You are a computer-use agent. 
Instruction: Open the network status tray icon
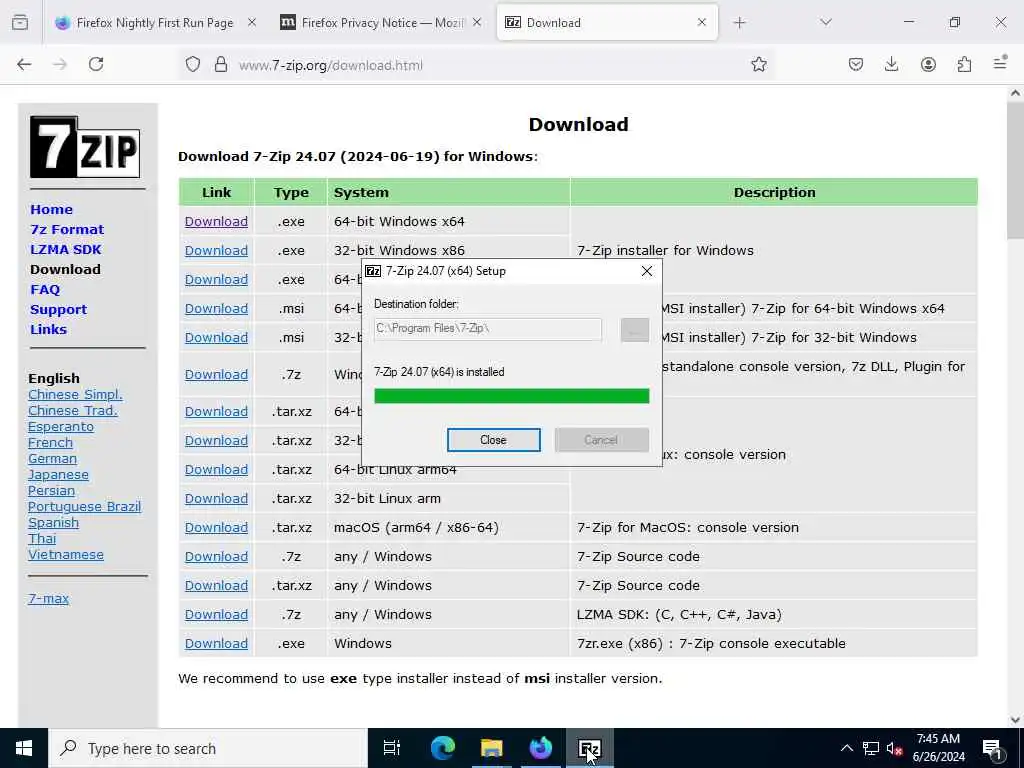click(x=871, y=748)
